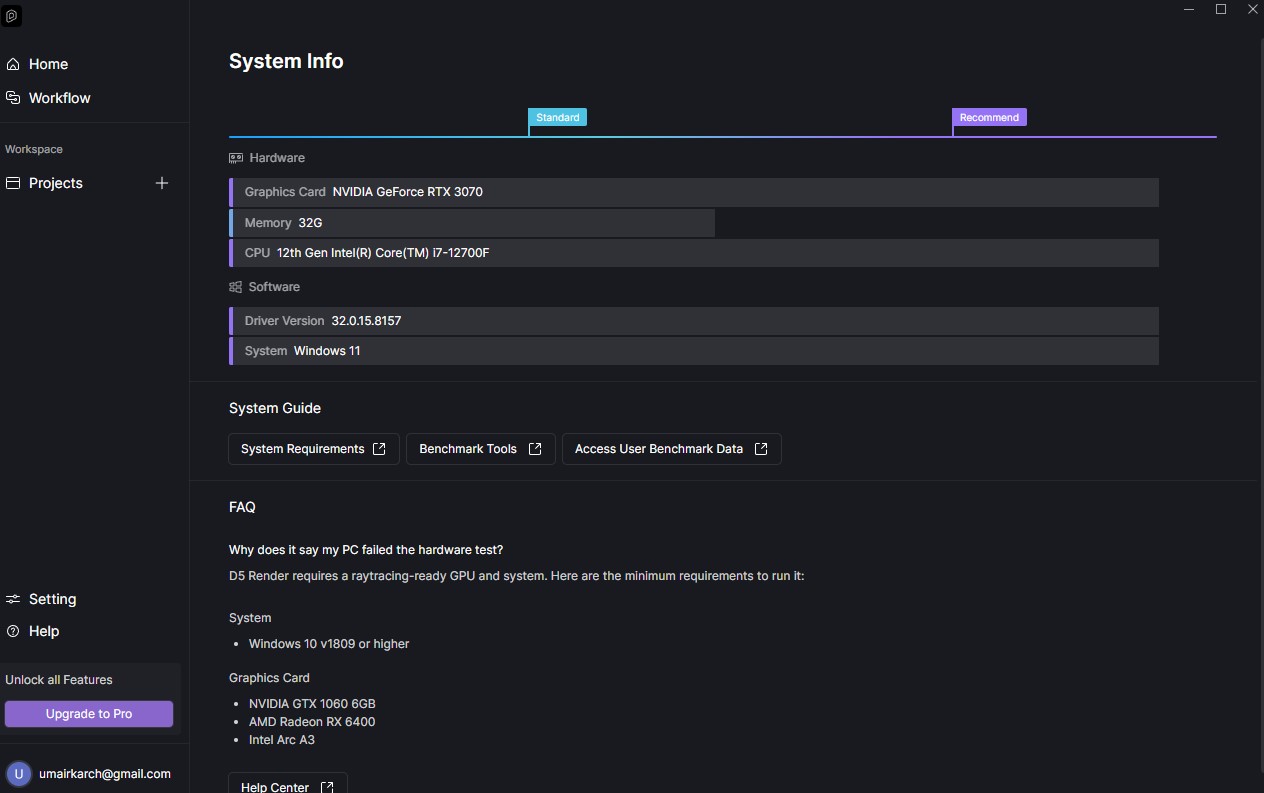Click the Help question mark icon
Viewport: 1264px width, 793px height.
click(x=13, y=631)
